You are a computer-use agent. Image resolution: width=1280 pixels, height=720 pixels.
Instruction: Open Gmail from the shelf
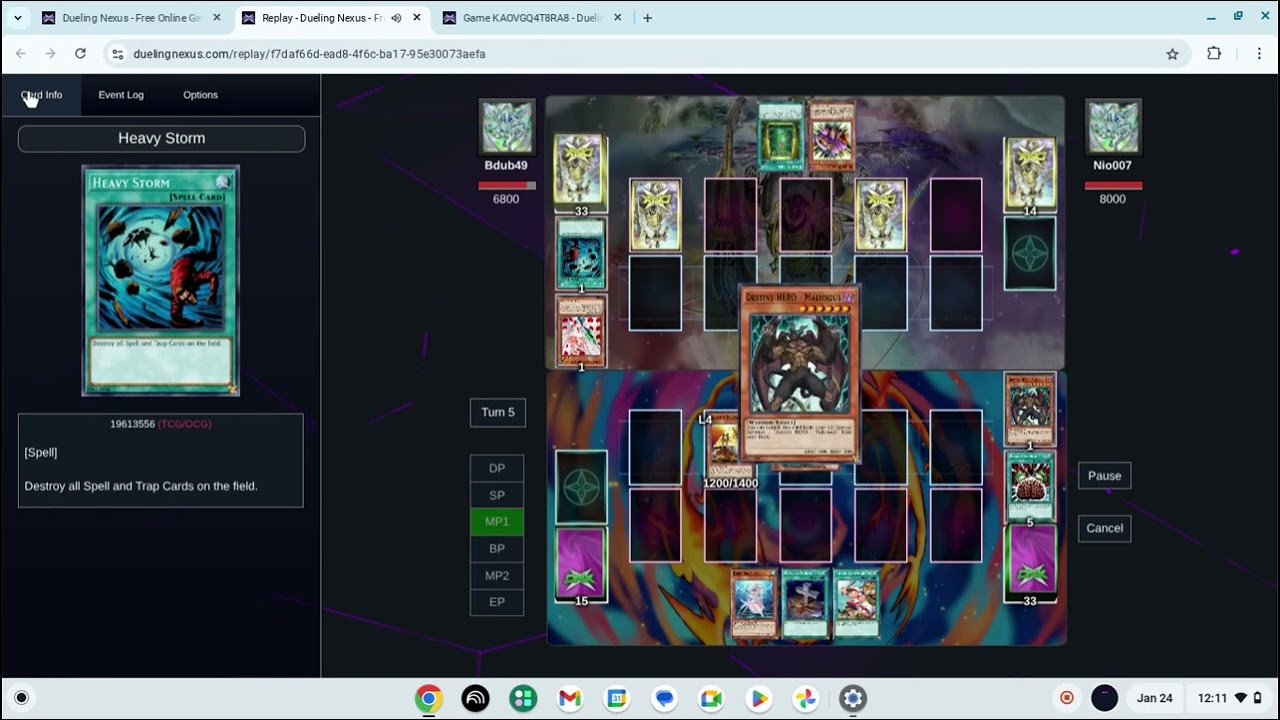570,698
